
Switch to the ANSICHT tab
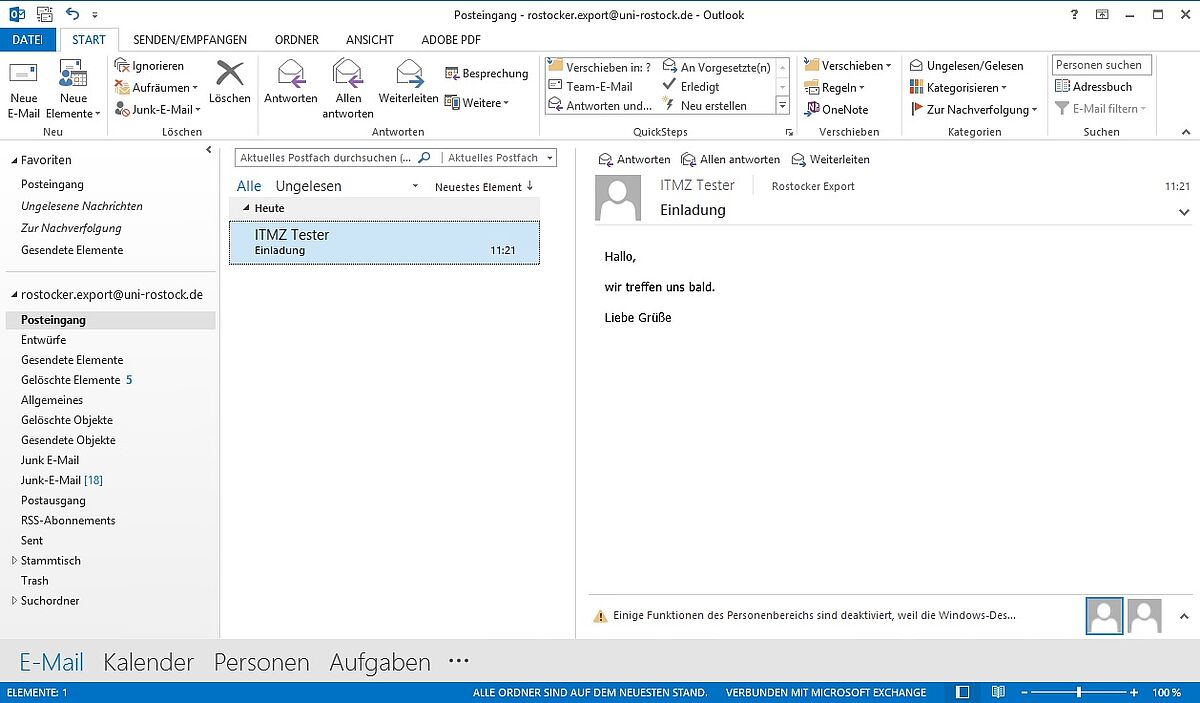pyautogui.click(x=369, y=40)
